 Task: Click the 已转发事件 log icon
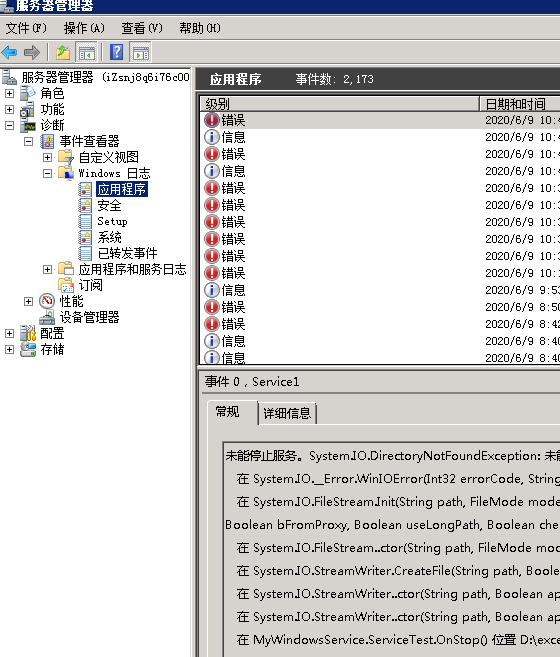(x=85, y=253)
